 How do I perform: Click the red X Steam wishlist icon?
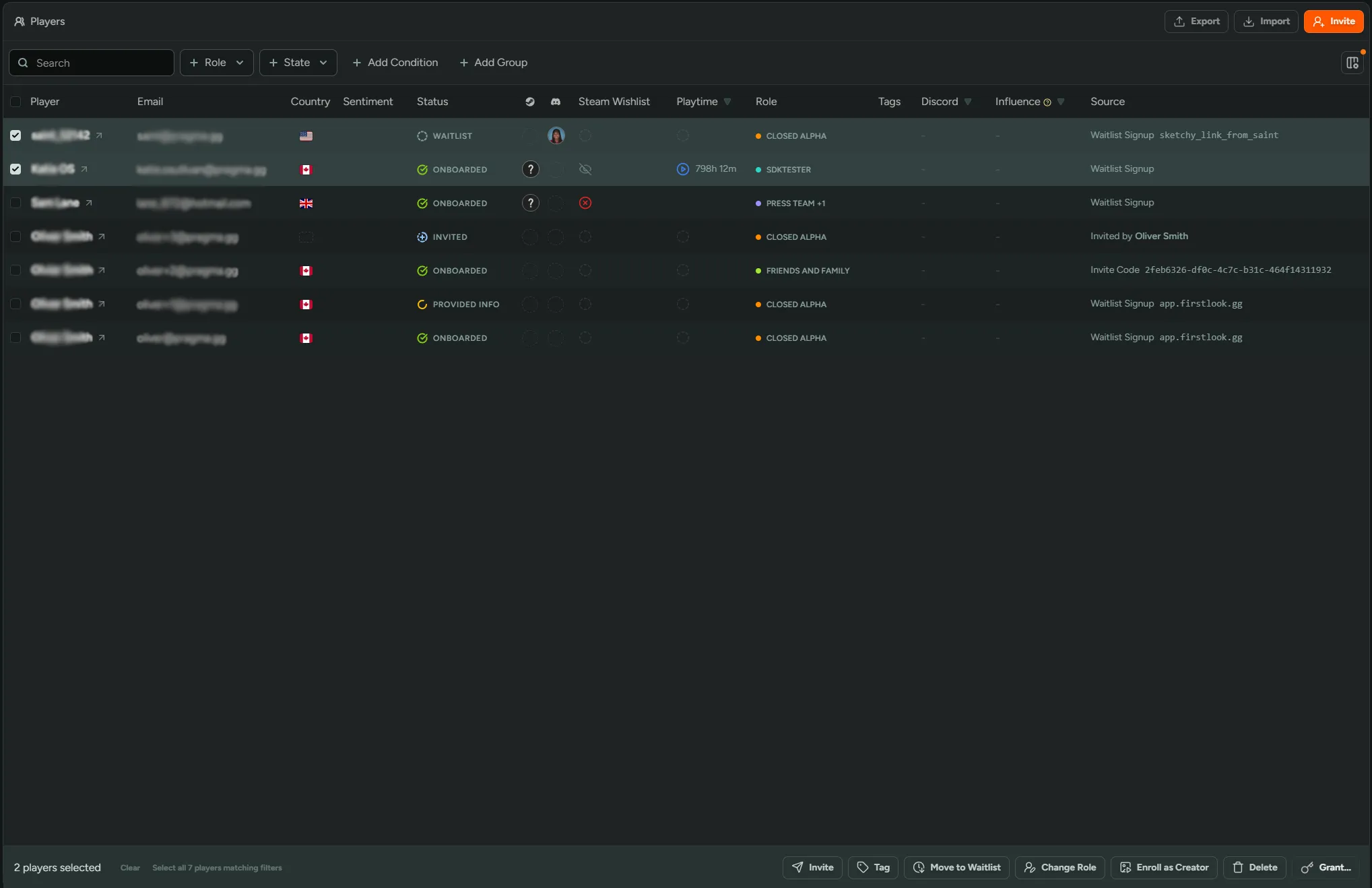click(585, 203)
